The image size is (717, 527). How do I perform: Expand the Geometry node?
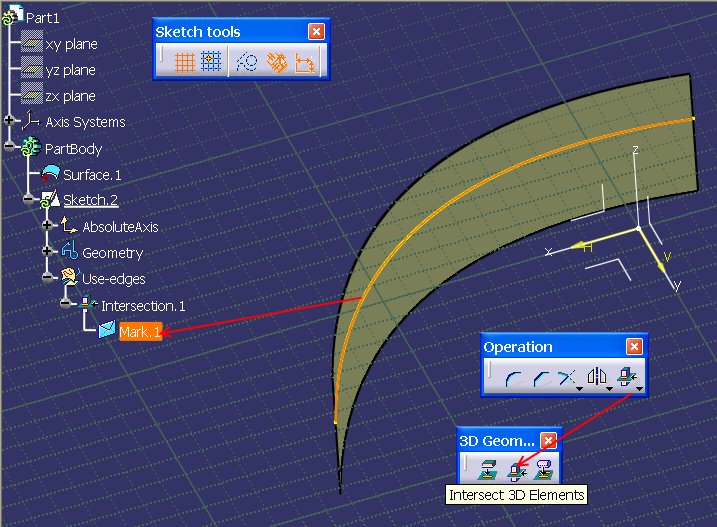point(47,251)
